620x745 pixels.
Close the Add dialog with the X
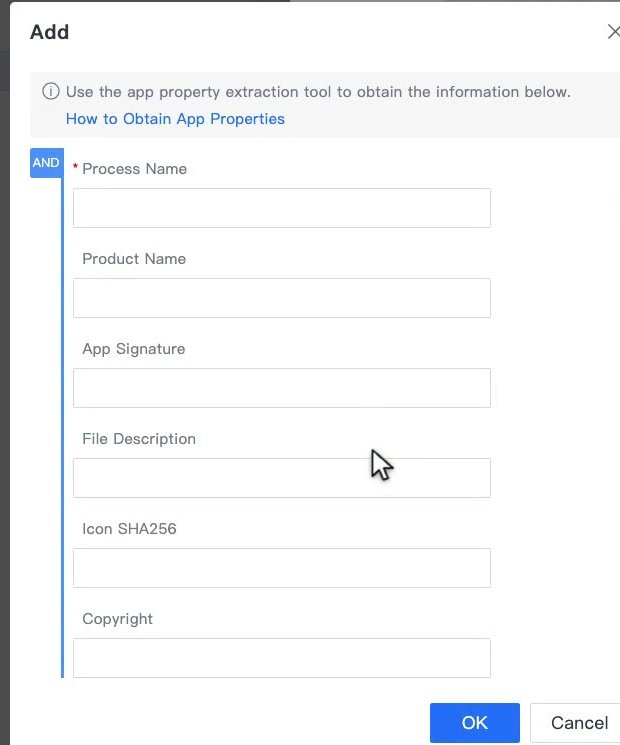point(614,32)
